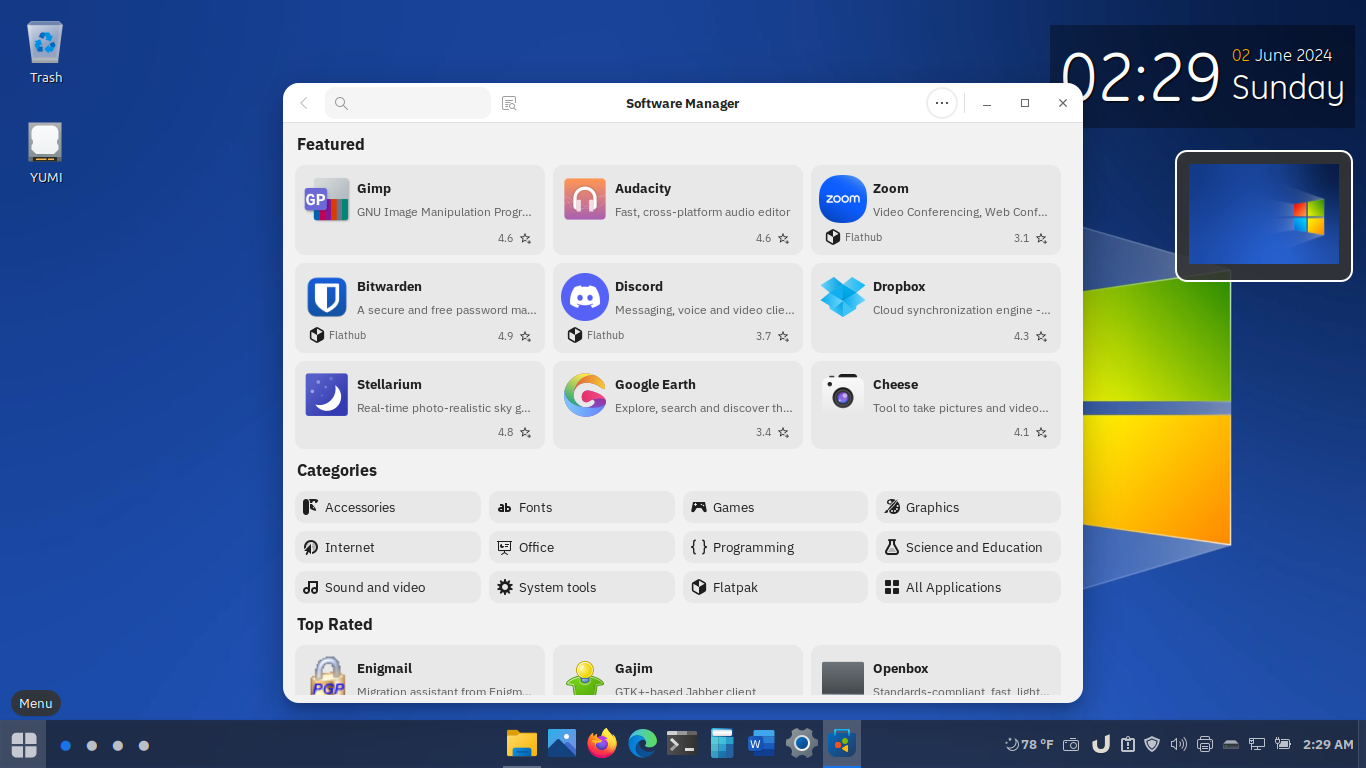Image resolution: width=1366 pixels, height=768 pixels.
Task: Open the battery tray icon
Action: pyautogui.click(x=1283, y=744)
